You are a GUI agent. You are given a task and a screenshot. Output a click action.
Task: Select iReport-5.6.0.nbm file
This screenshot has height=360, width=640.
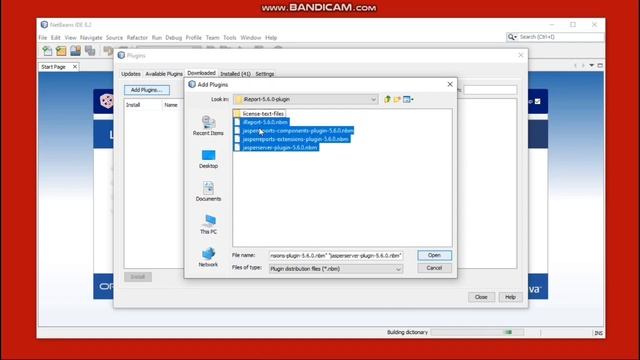click(265, 122)
